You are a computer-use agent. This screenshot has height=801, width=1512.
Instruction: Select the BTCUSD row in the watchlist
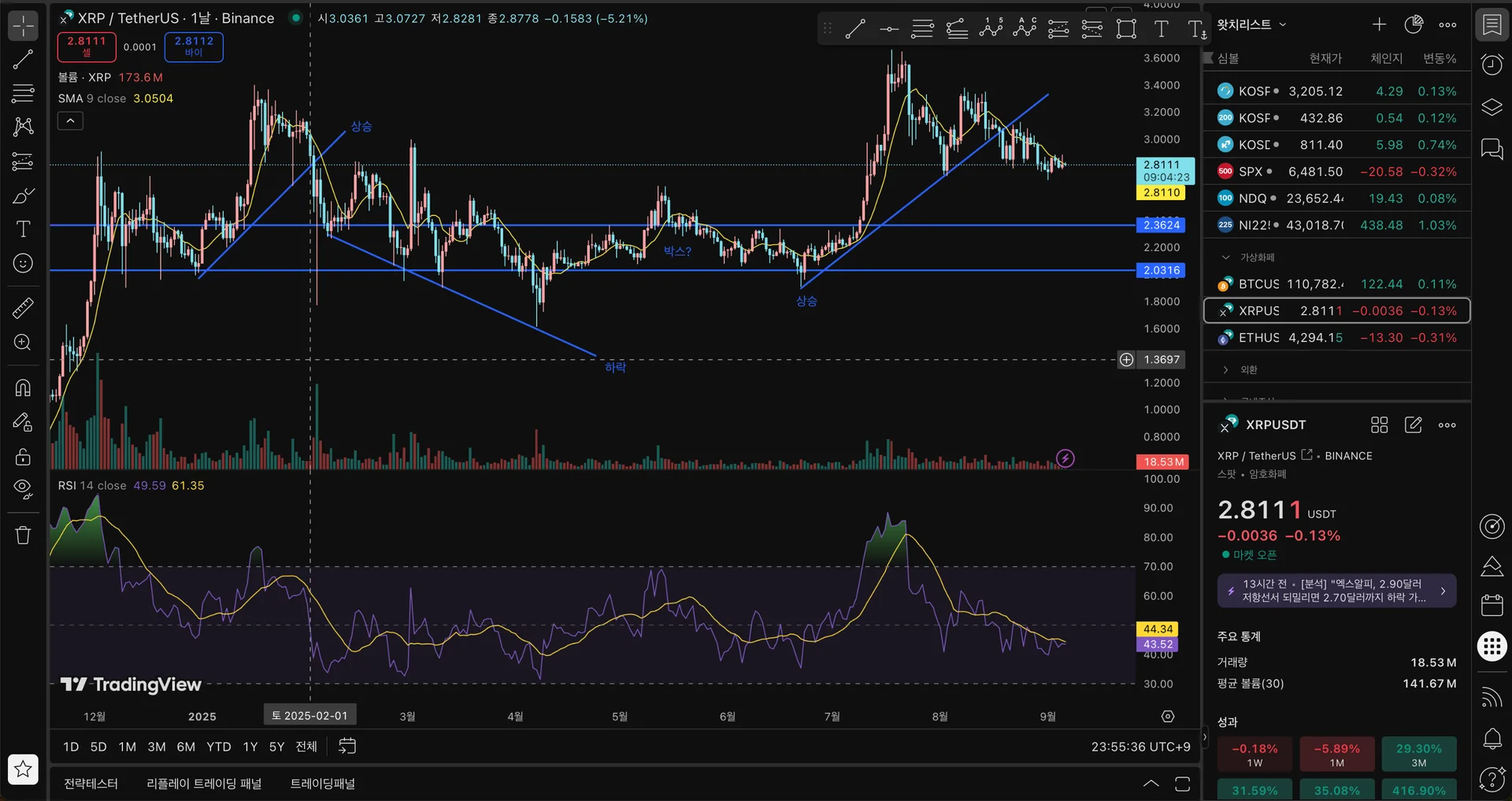pyautogui.click(x=1336, y=284)
